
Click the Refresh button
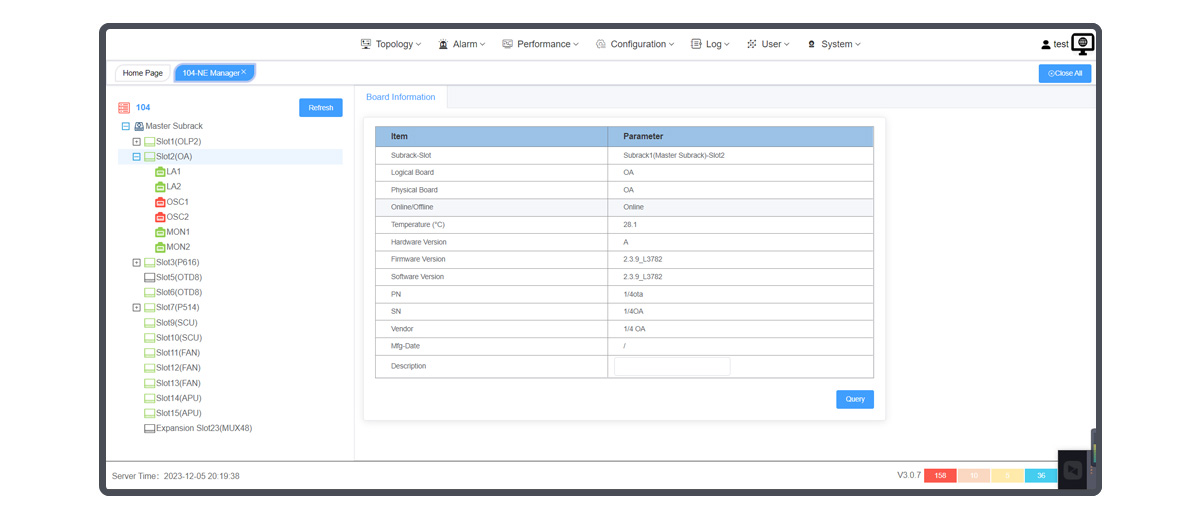(x=321, y=108)
